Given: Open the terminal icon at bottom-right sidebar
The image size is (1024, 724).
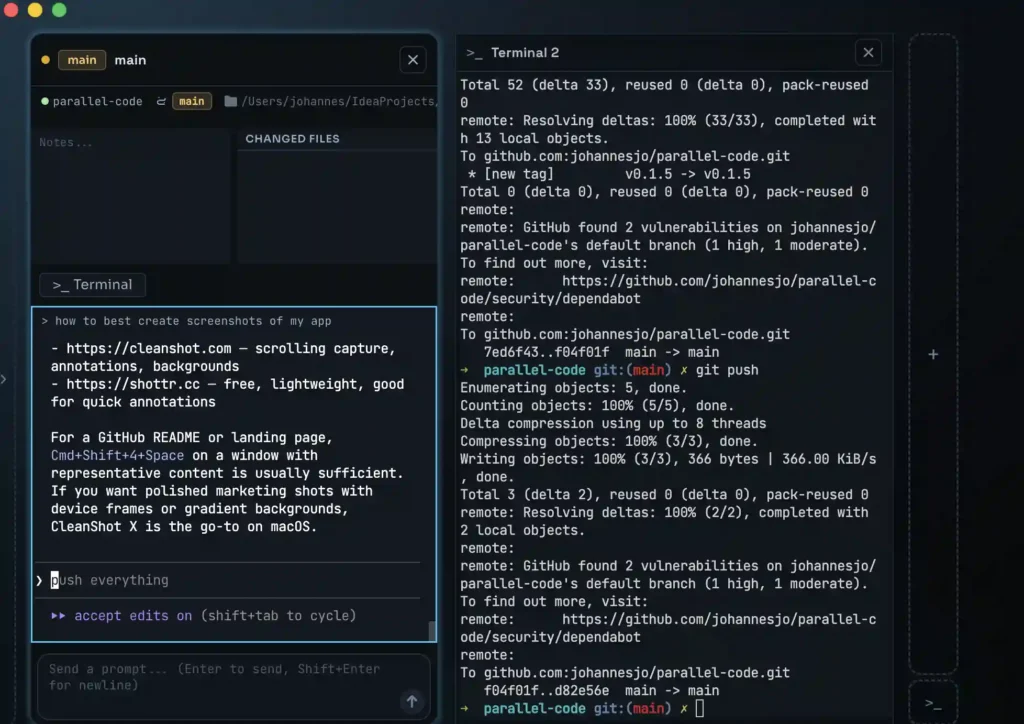Looking at the screenshot, I should pos(933,705).
